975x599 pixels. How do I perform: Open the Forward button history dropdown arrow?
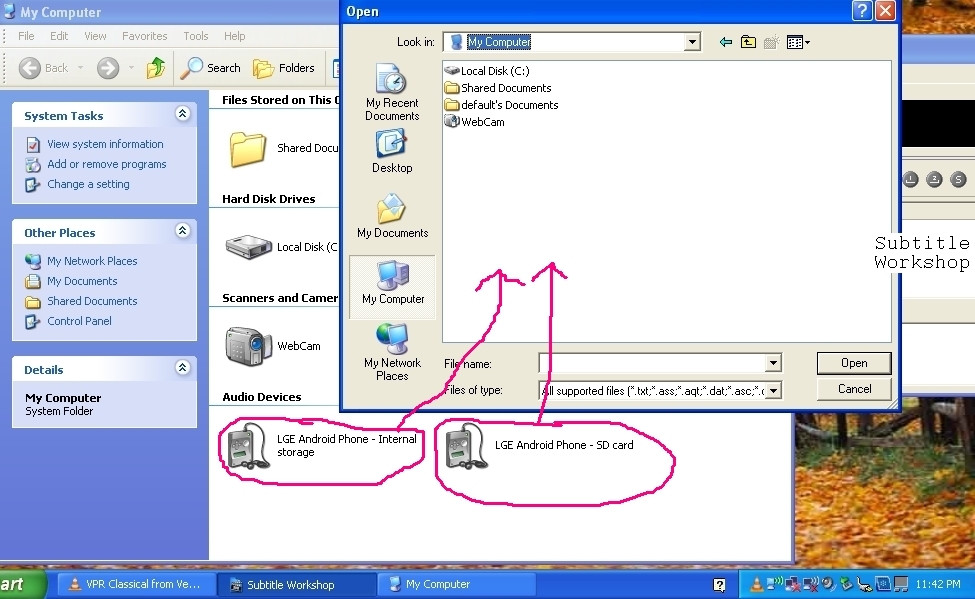click(131, 68)
